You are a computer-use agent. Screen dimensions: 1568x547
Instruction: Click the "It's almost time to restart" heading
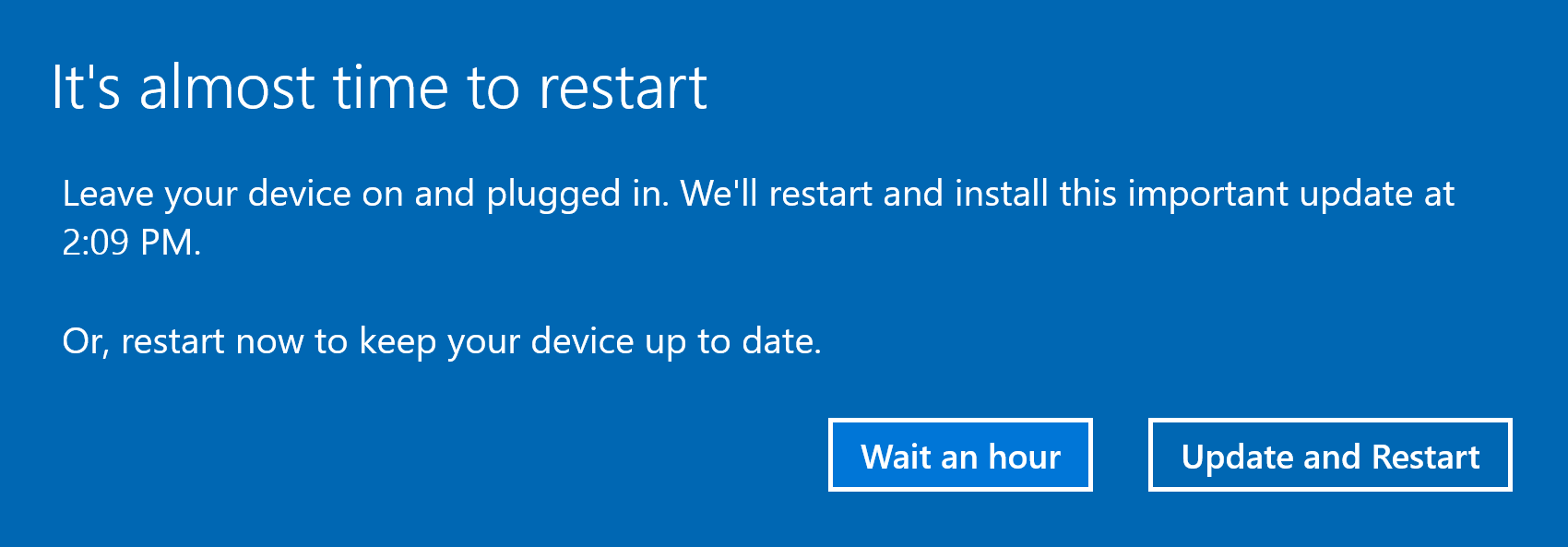[x=378, y=89]
